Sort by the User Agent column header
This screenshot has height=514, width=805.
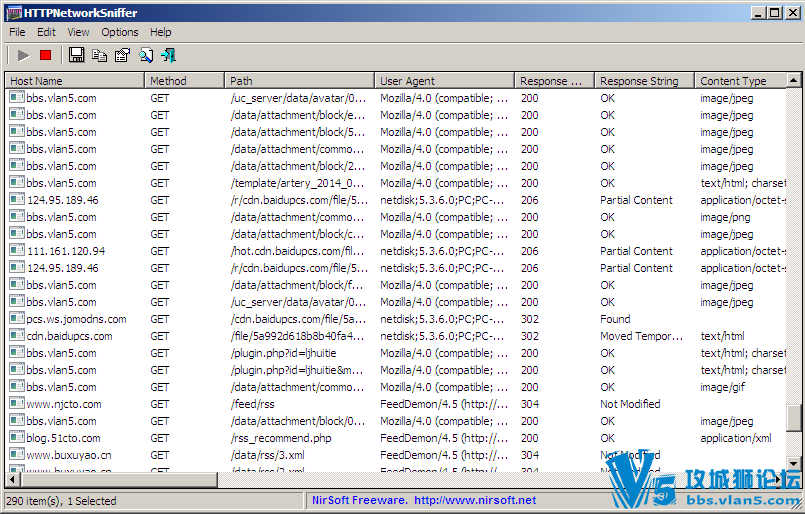tap(445, 81)
